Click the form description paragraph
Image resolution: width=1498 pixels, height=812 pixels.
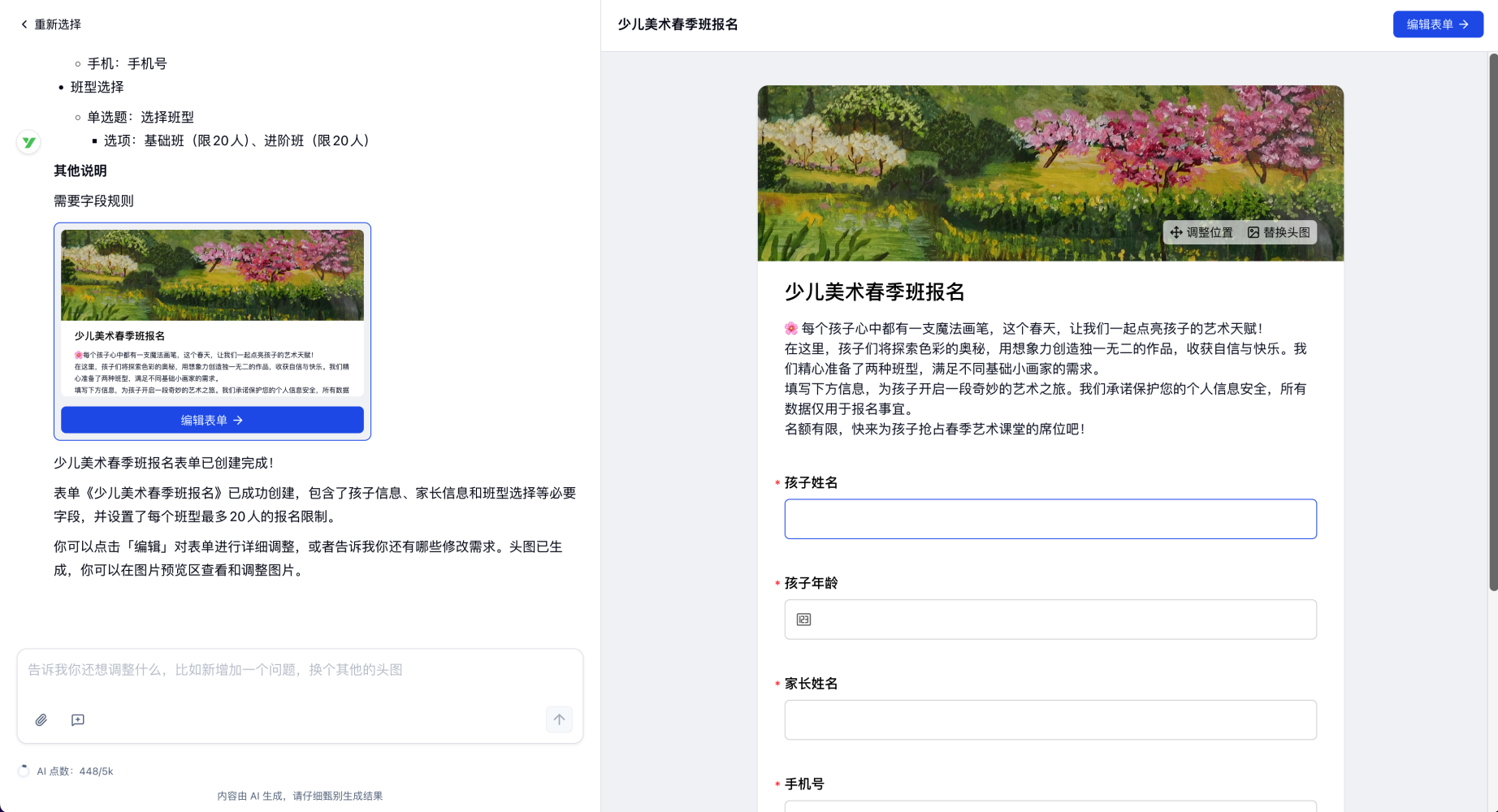(1045, 378)
